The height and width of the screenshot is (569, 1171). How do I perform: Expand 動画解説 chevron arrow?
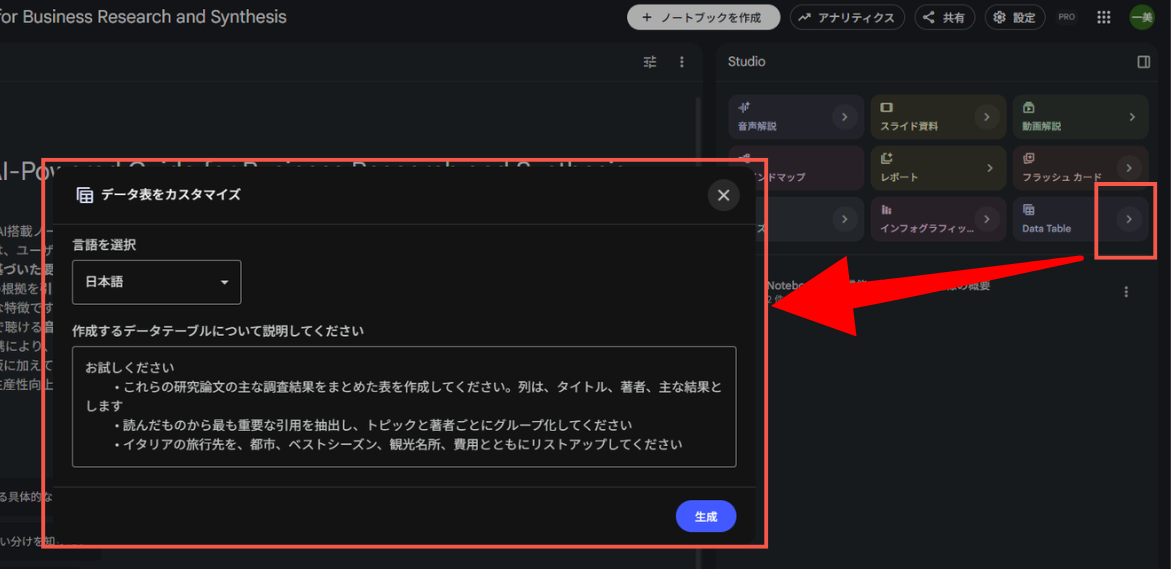coord(1132,116)
